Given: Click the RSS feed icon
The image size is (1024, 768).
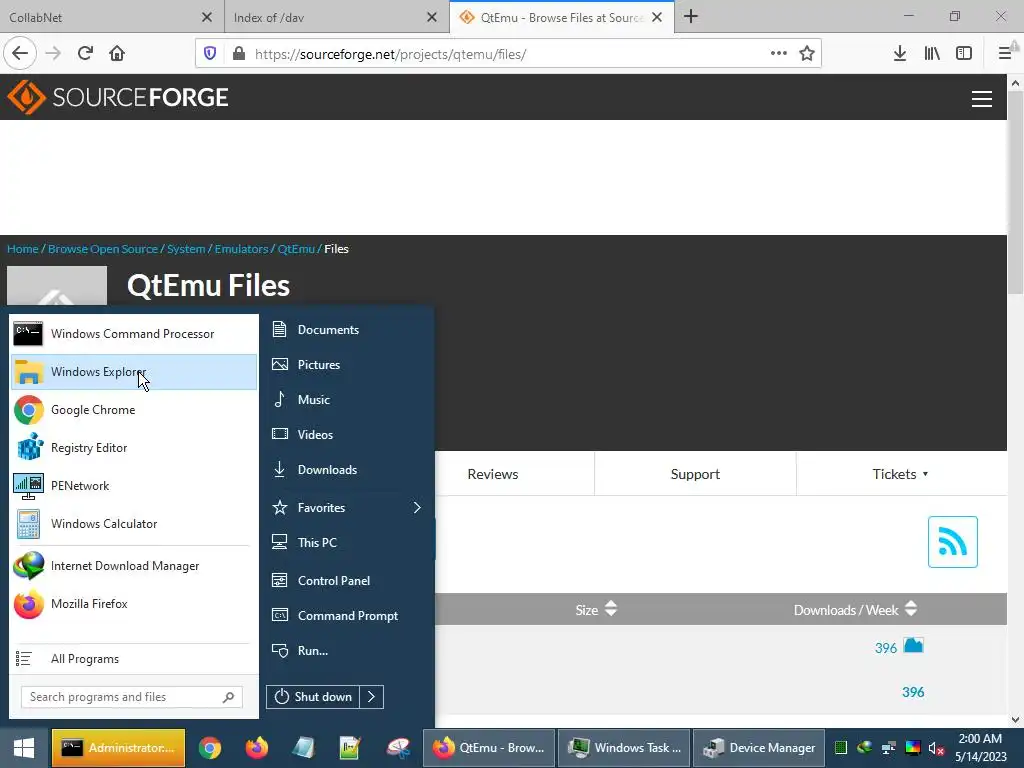Looking at the screenshot, I should point(953,542).
